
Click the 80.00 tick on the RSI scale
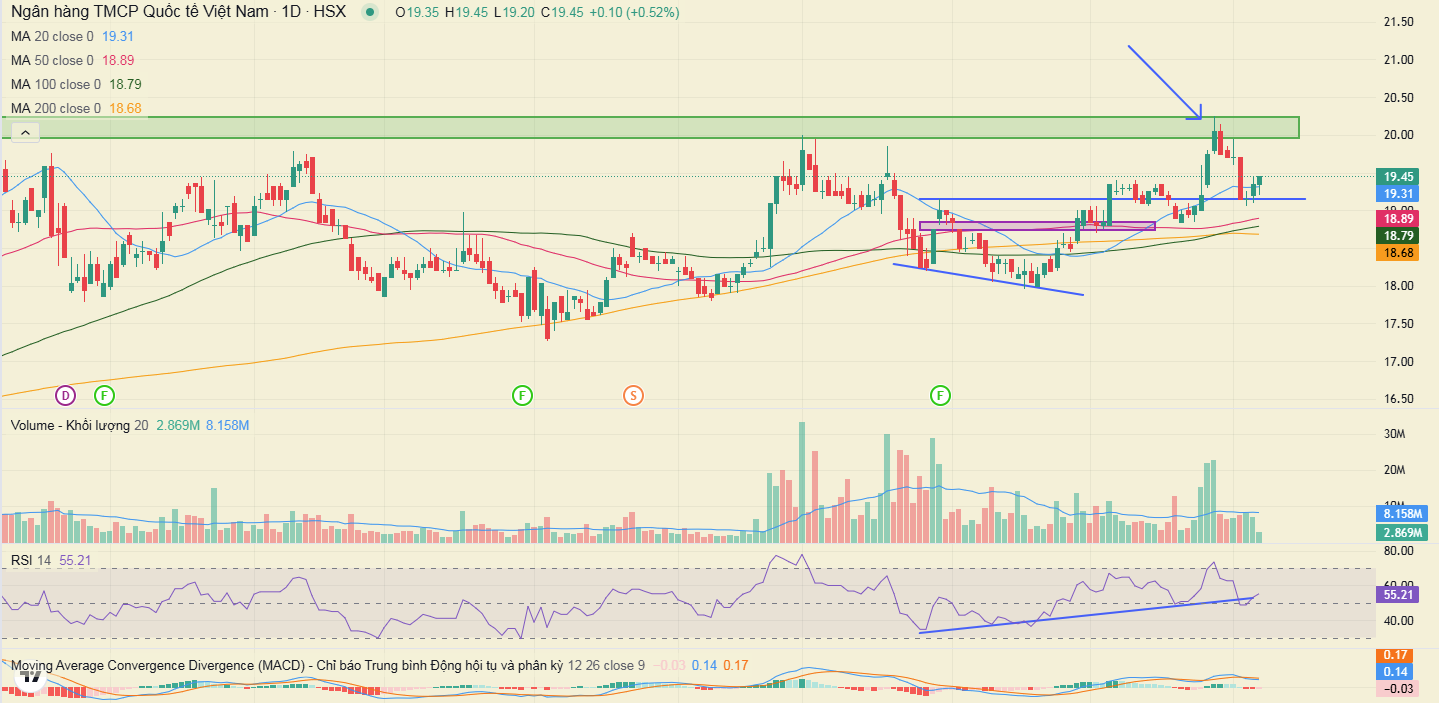(x=1397, y=550)
